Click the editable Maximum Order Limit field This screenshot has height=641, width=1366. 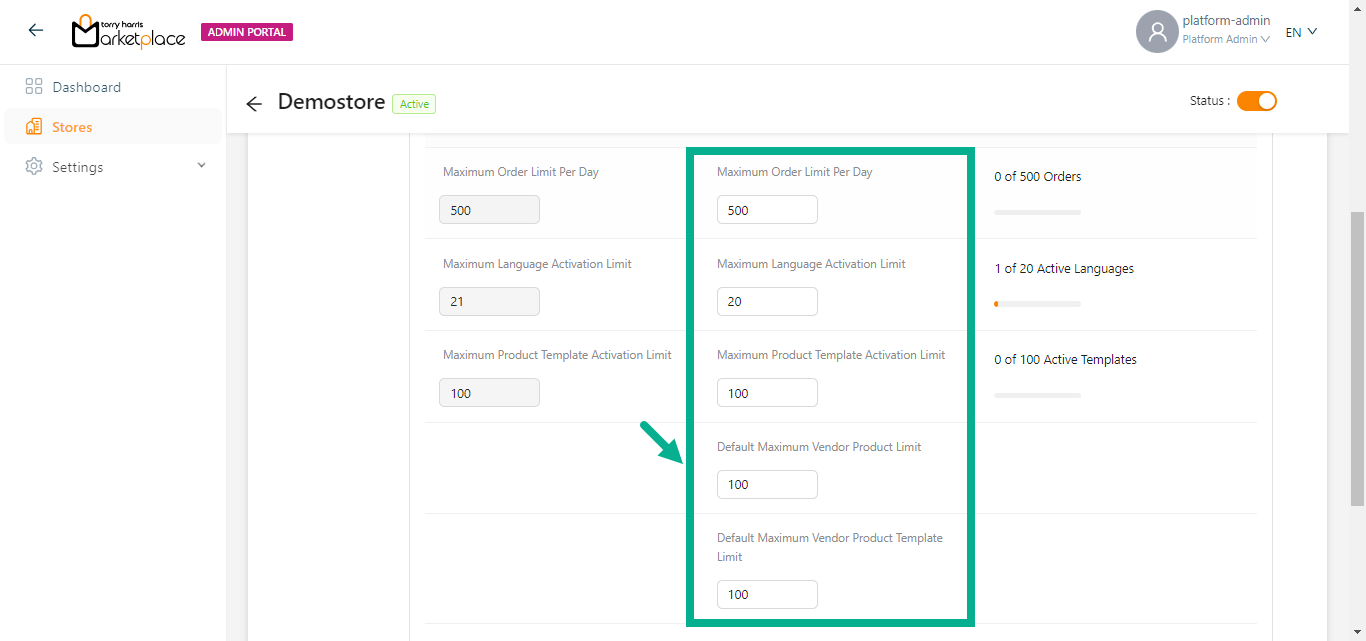[767, 210]
